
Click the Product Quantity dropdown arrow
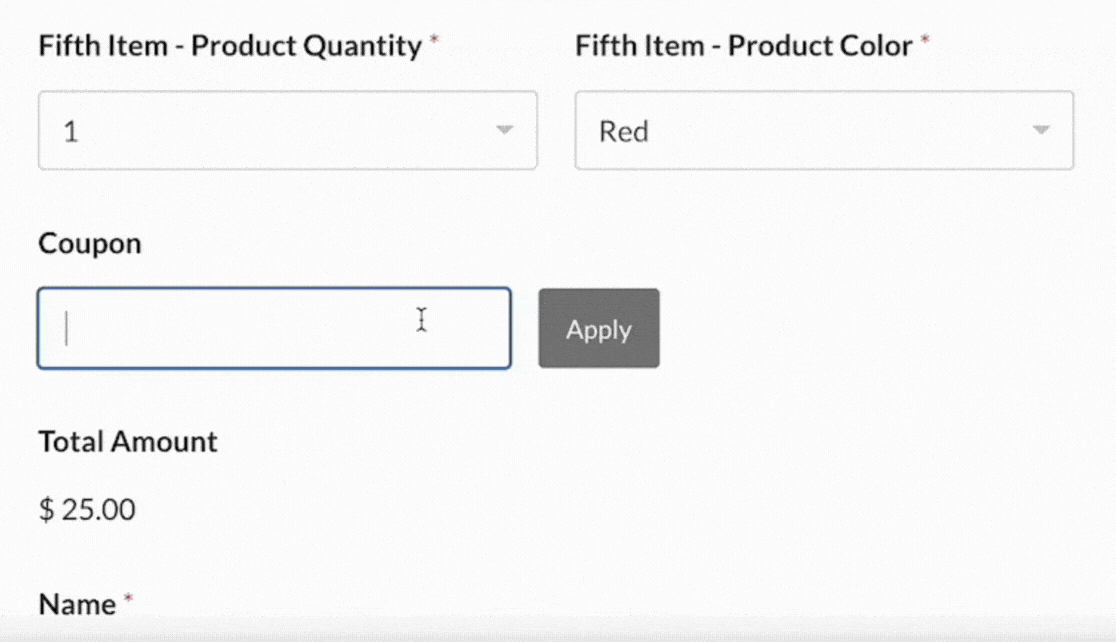[x=505, y=130]
